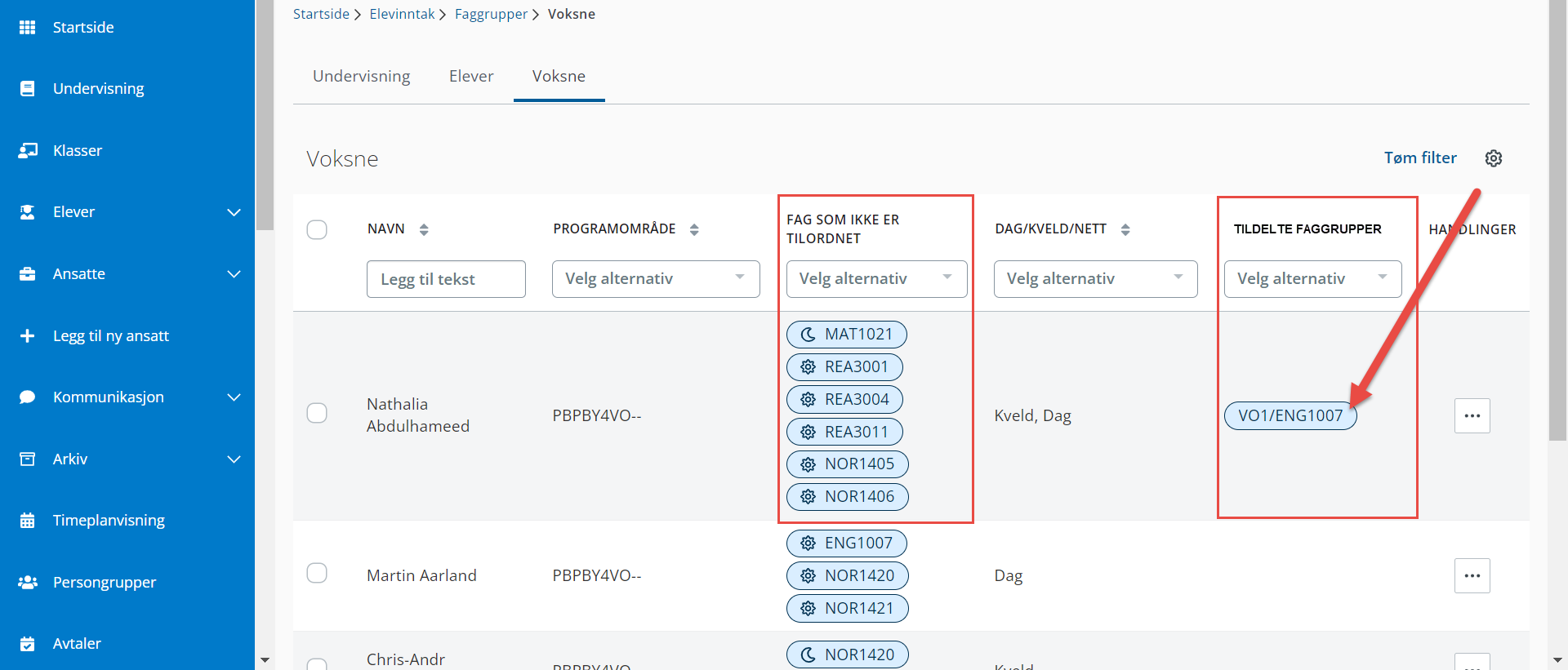The image size is (1568, 670).
Task: Click VO1/ENG1007 assigned group chip
Action: click(x=1290, y=415)
